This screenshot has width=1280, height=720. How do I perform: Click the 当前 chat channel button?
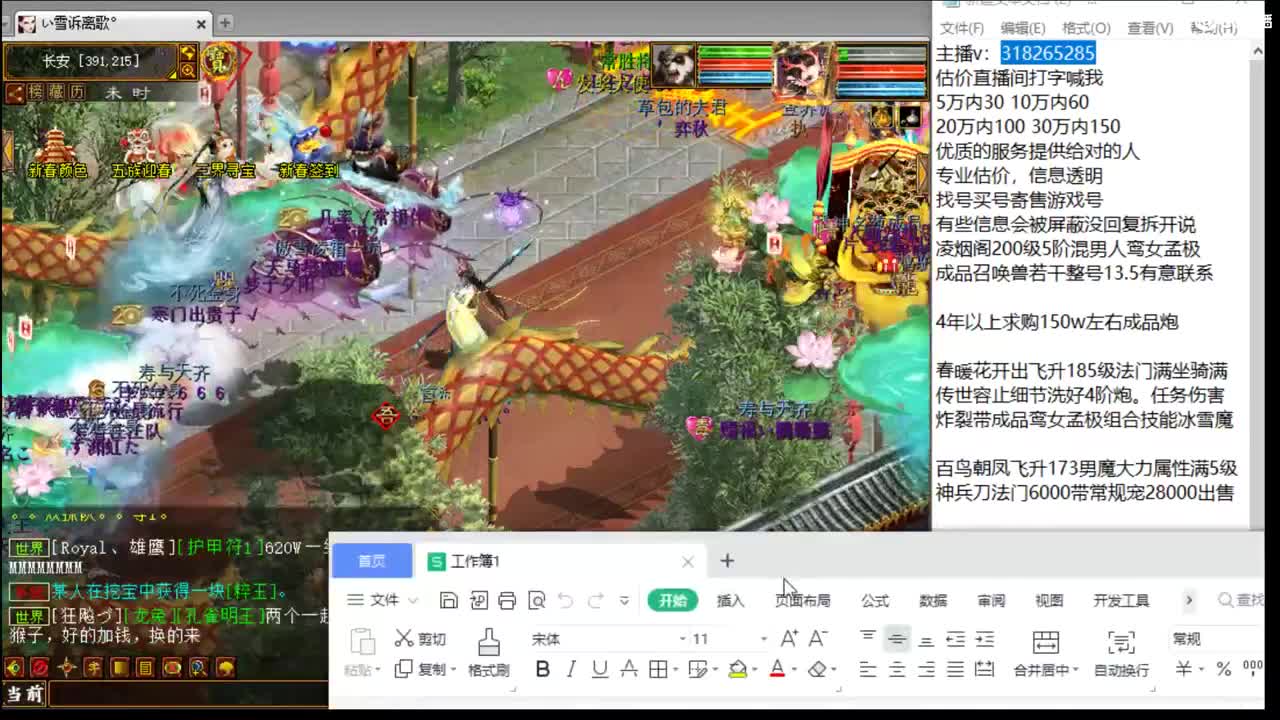click(x=24, y=693)
